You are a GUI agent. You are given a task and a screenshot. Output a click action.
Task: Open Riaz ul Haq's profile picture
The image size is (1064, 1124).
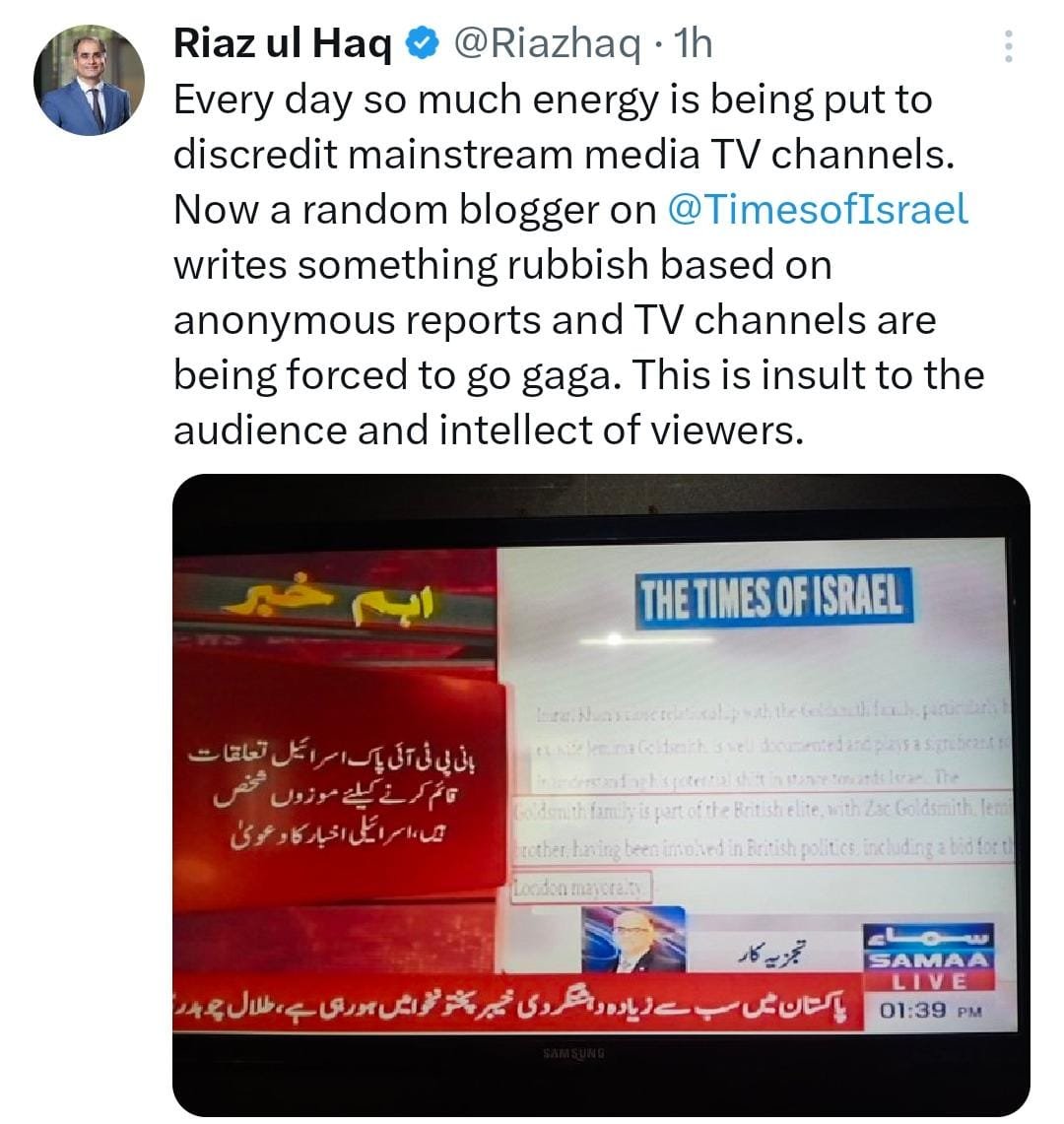89,81
